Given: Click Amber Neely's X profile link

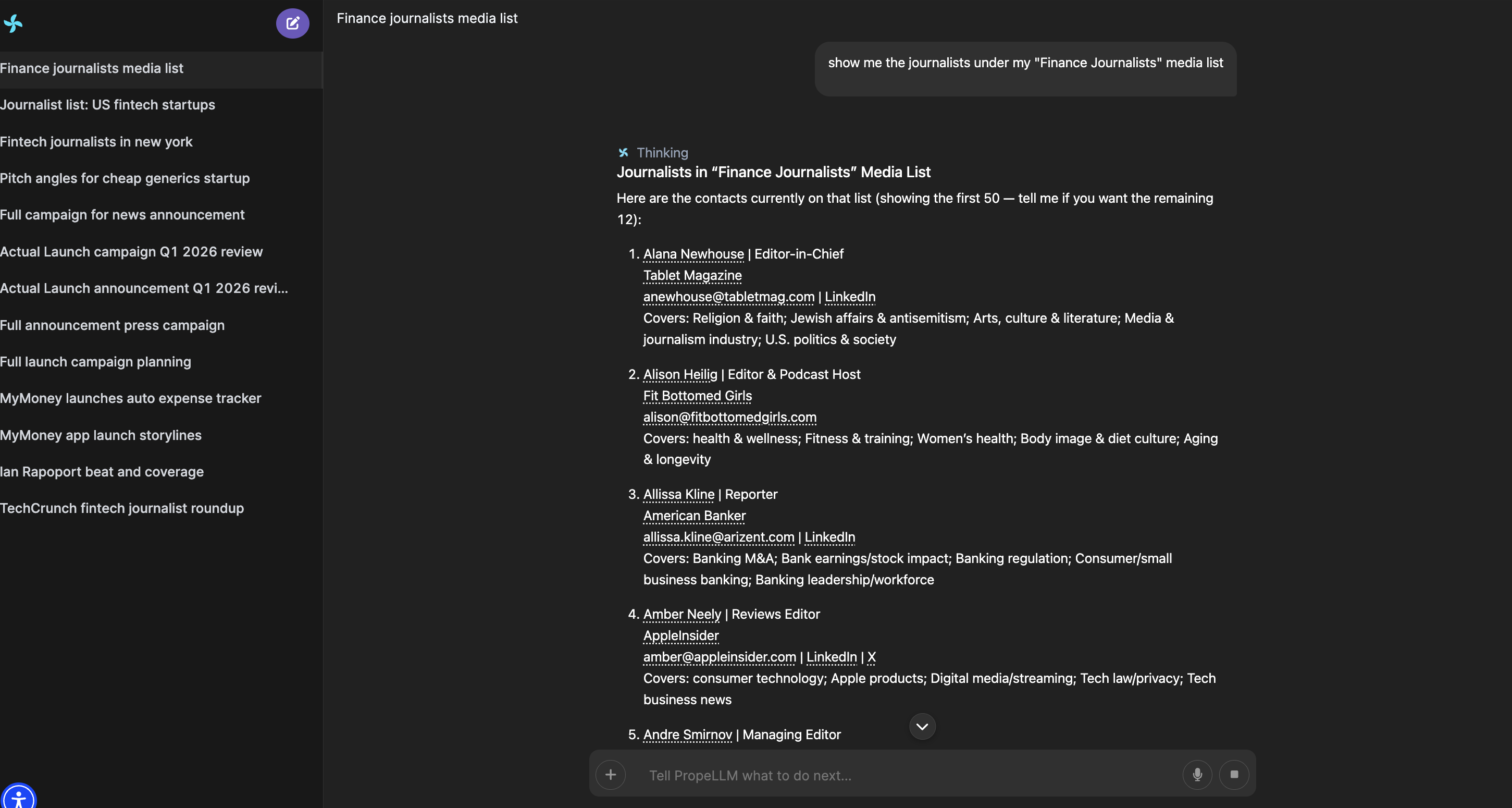Looking at the screenshot, I should [x=871, y=657].
